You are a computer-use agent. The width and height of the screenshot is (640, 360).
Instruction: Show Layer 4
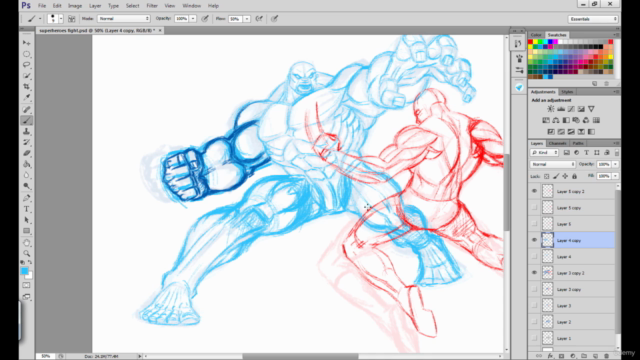point(534,256)
